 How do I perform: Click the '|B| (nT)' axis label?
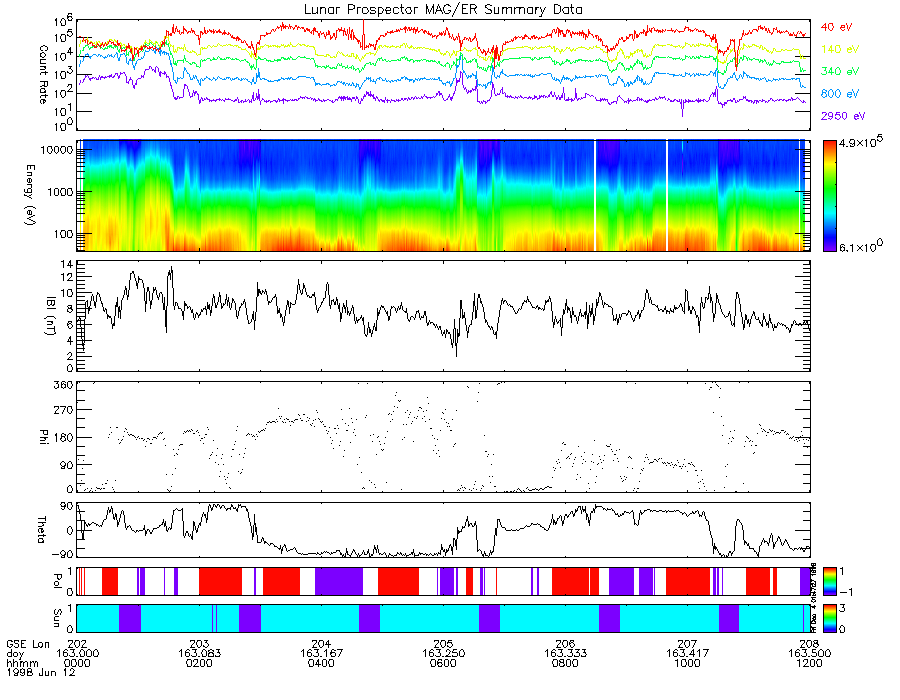click(x=51, y=316)
